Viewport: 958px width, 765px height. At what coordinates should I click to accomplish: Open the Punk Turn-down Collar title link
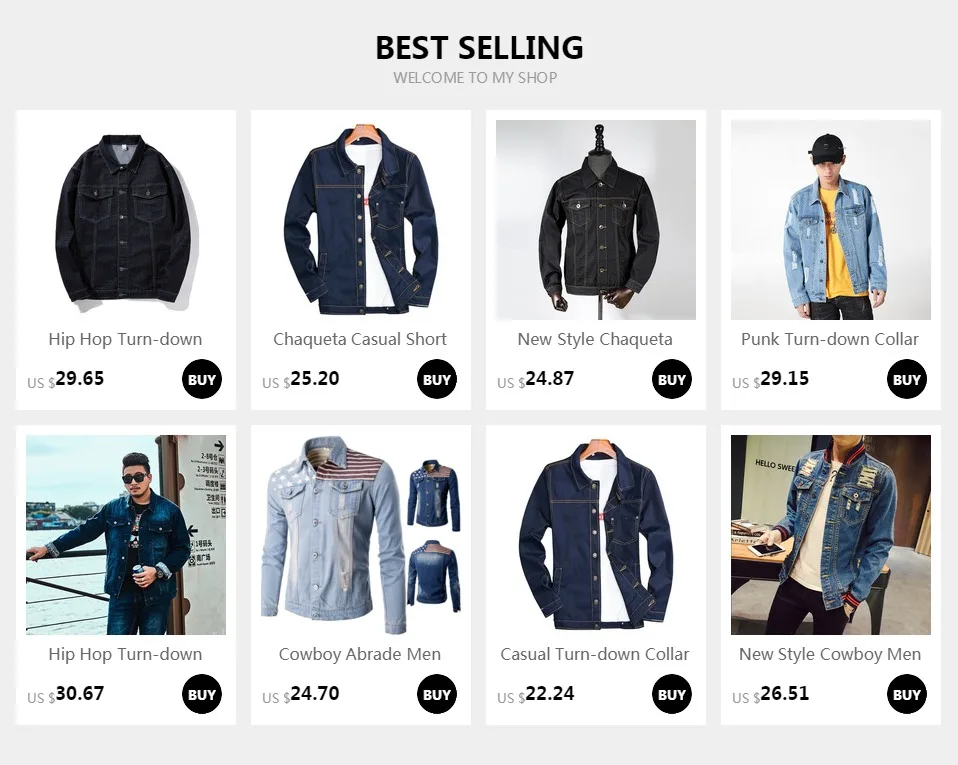[x=830, y=339]
